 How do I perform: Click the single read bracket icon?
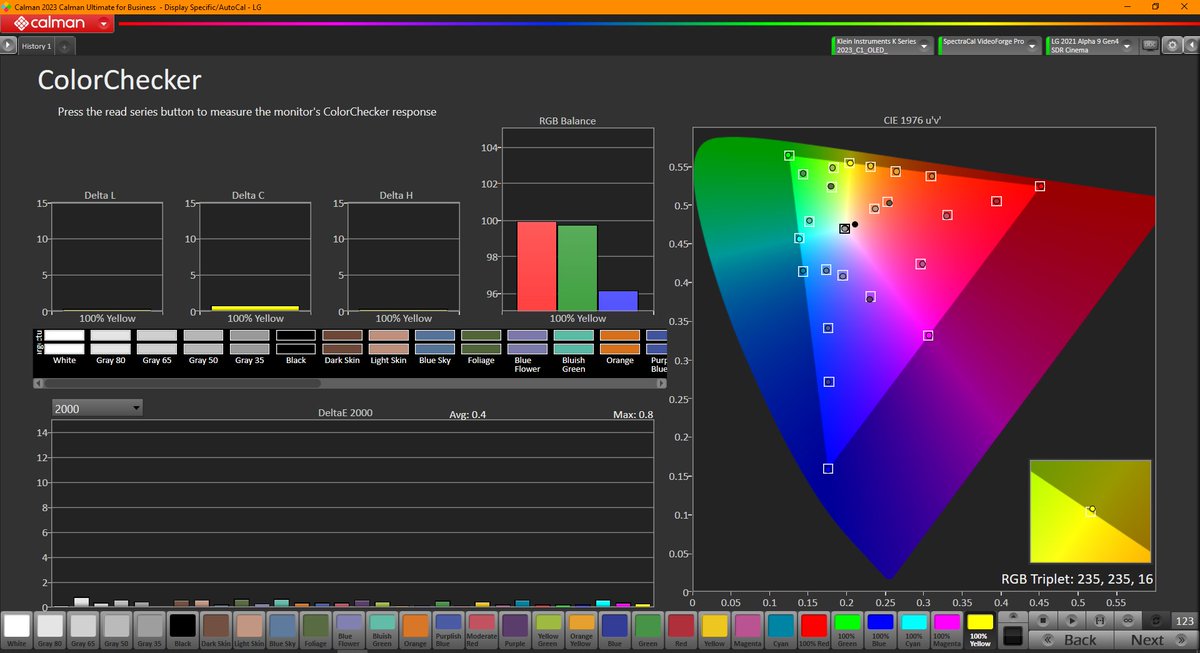[x=1100, y=621]
